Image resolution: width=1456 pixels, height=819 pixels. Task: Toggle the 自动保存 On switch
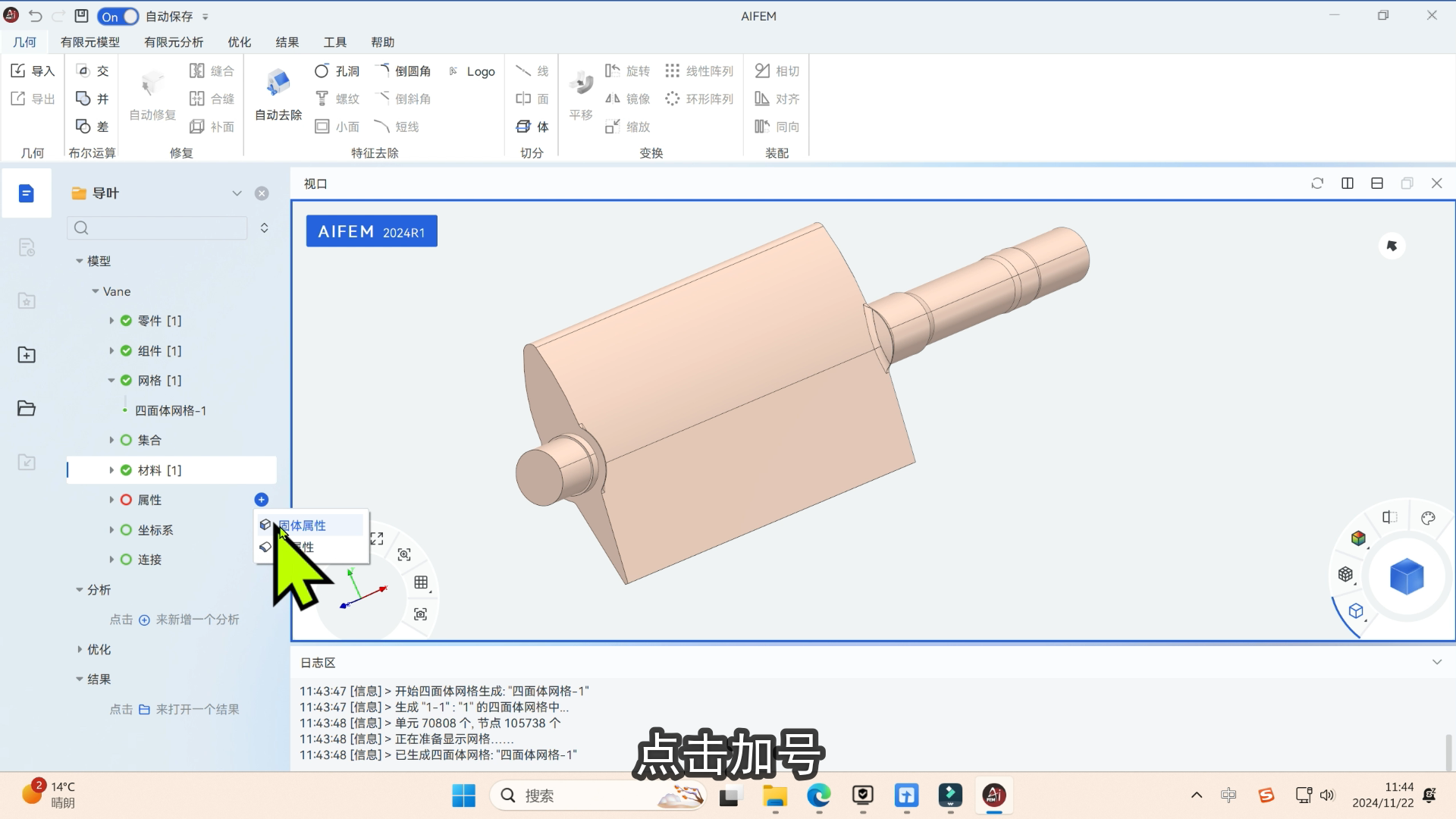[118, 16]
